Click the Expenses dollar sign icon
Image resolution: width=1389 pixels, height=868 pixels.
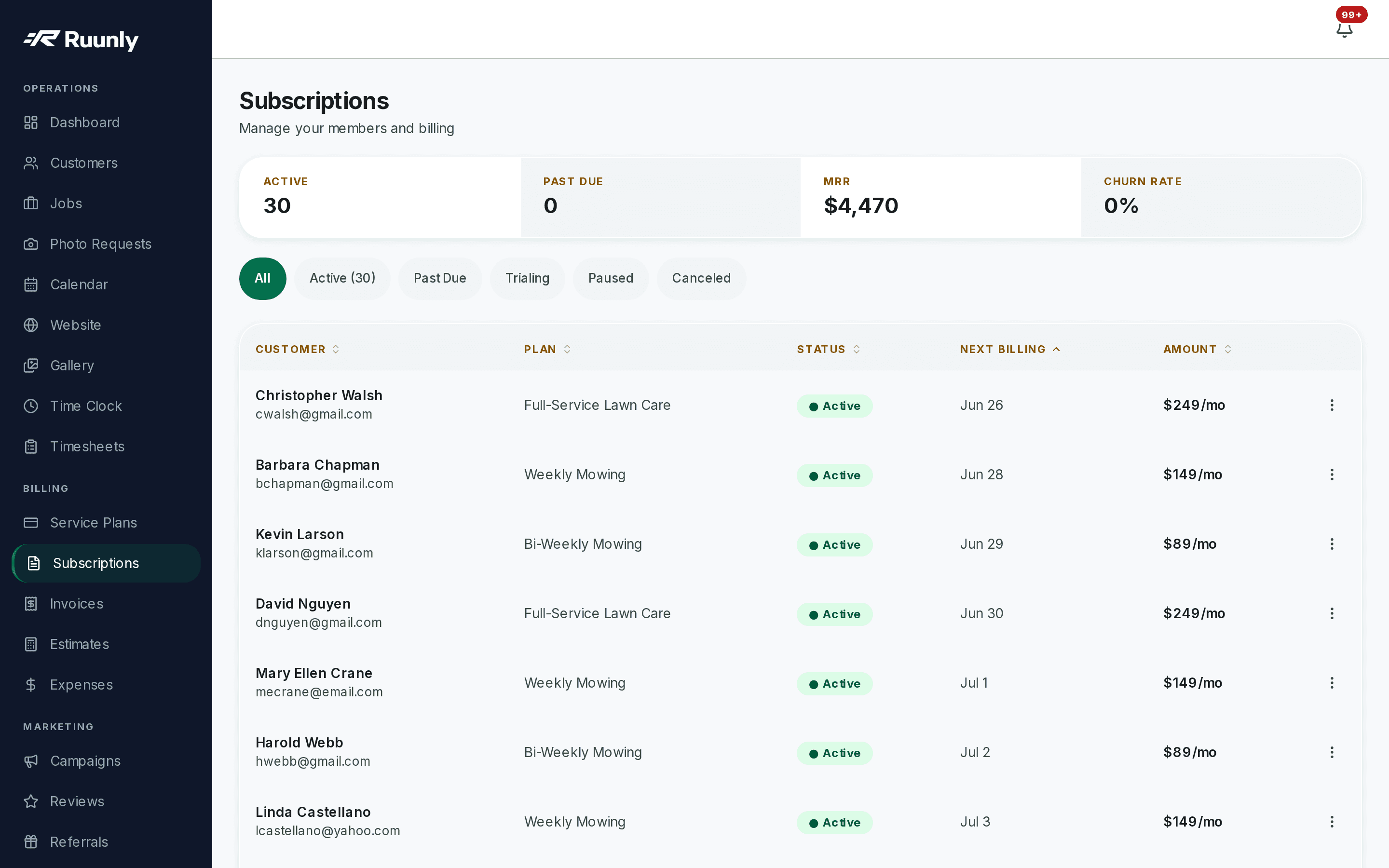31,684
